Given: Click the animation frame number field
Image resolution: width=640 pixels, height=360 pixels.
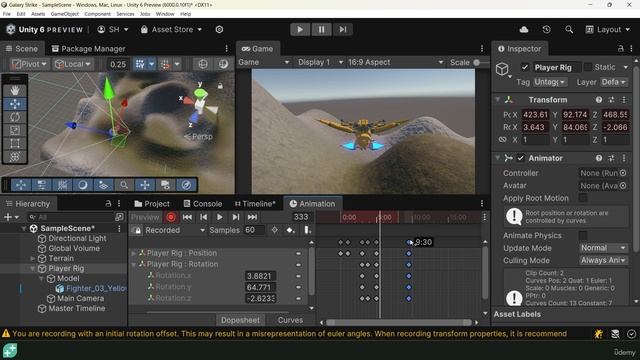Looking at the screenshot, I should (301, 217).
